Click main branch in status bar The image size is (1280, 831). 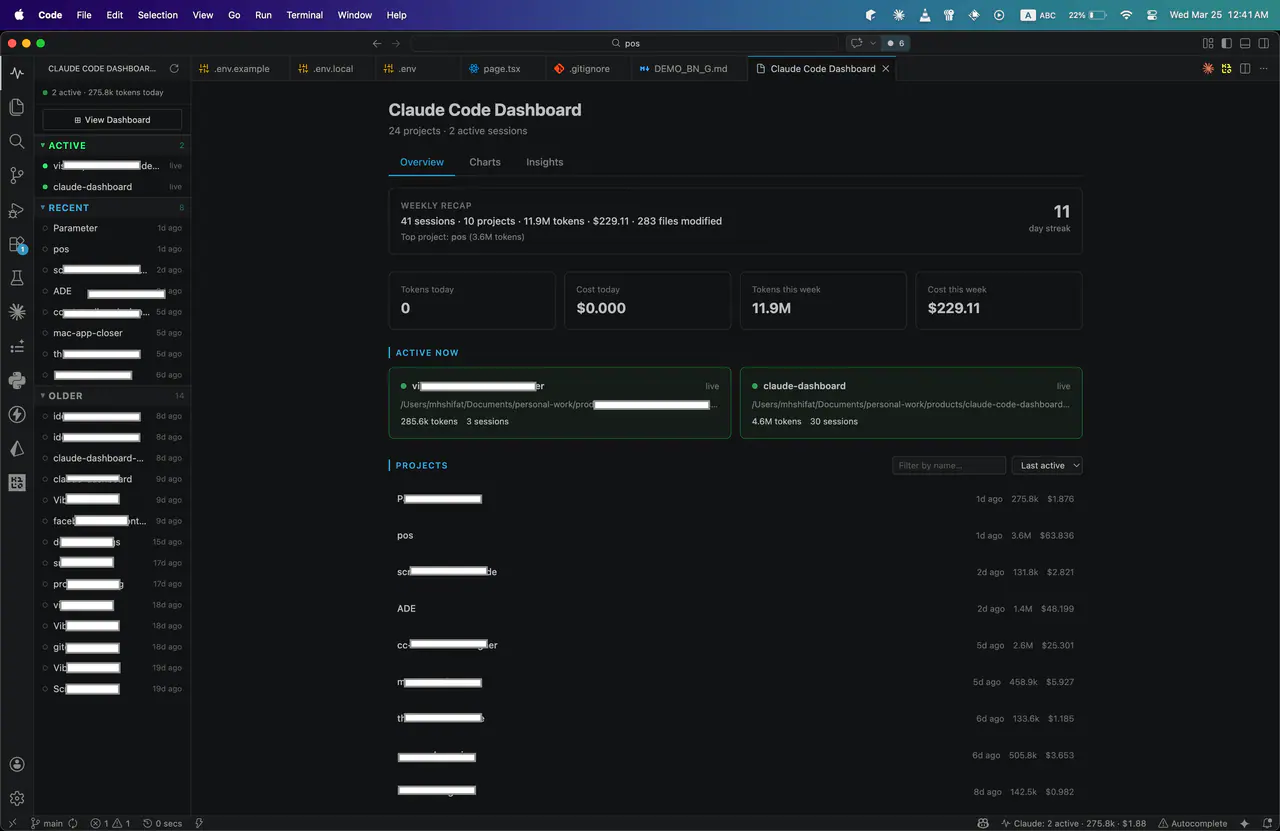47,823
